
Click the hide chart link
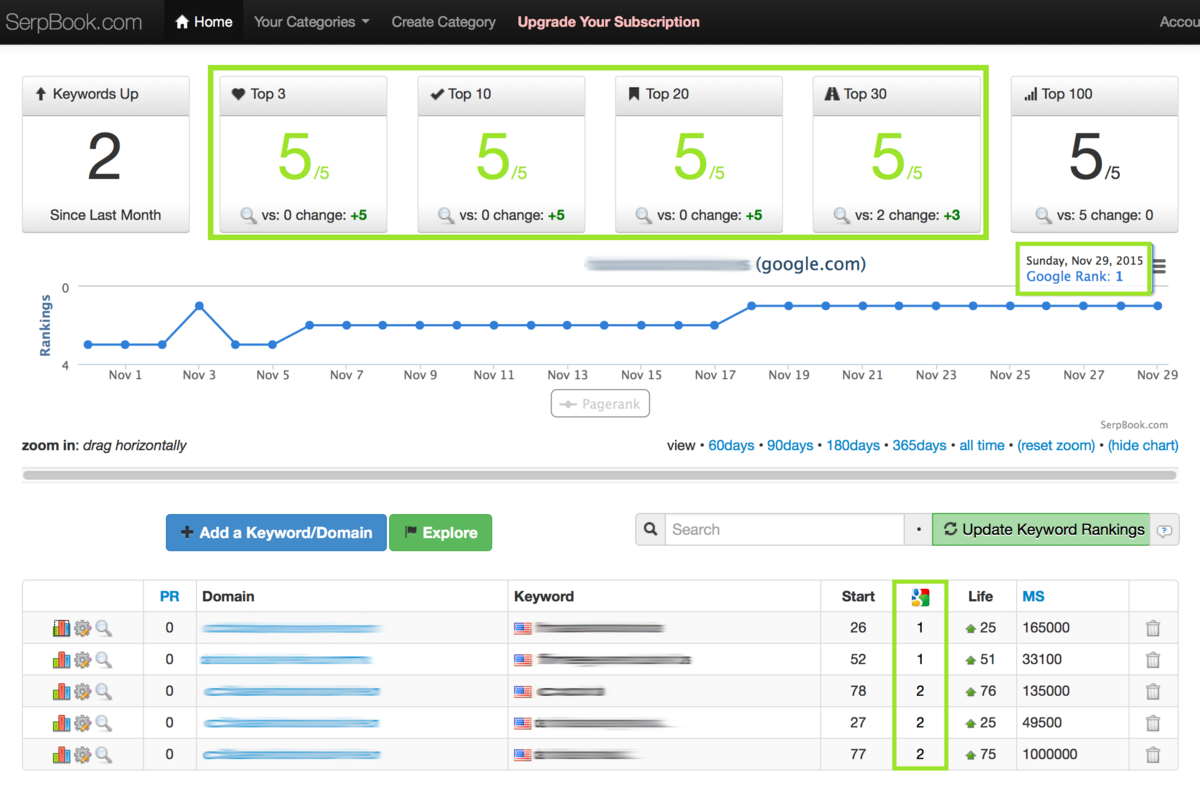click(x=1143, y=445)
